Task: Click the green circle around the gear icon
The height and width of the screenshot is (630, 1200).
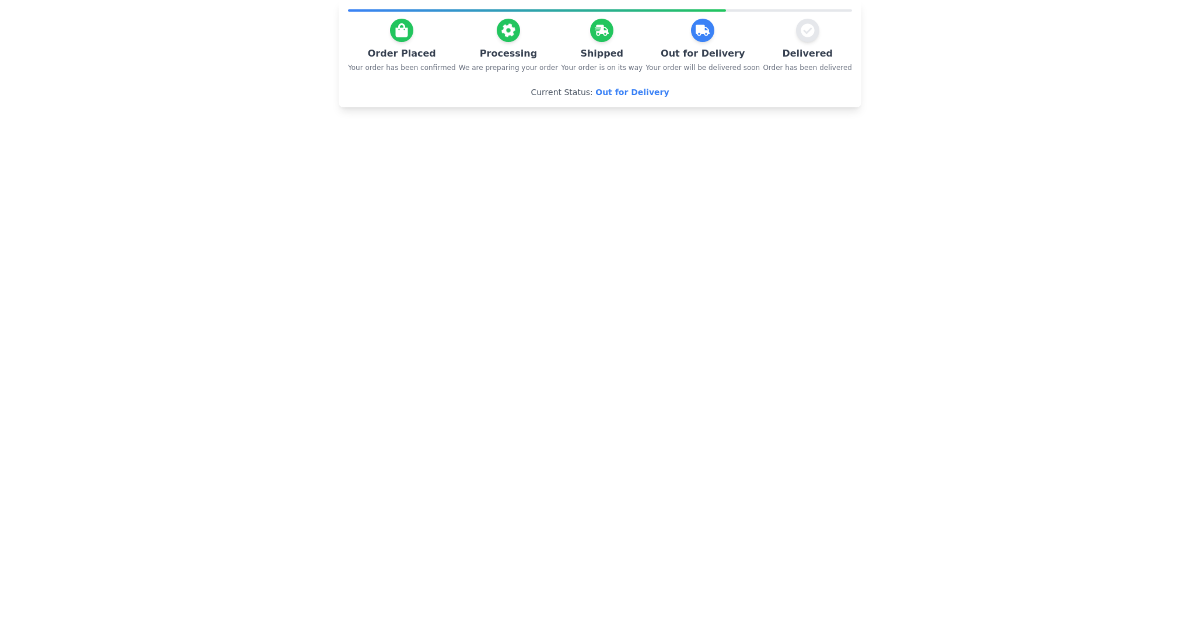Action: (508, 30)
